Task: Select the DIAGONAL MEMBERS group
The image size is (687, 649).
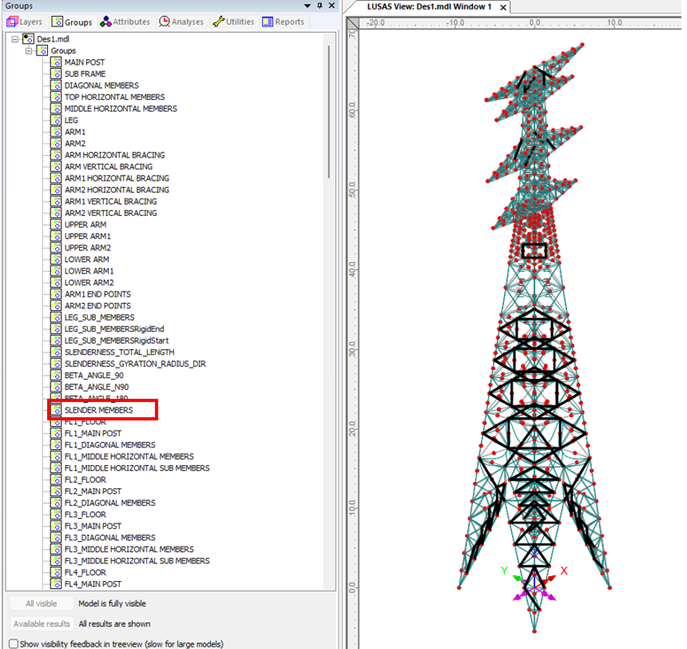Action: click(x=101, y=85)
